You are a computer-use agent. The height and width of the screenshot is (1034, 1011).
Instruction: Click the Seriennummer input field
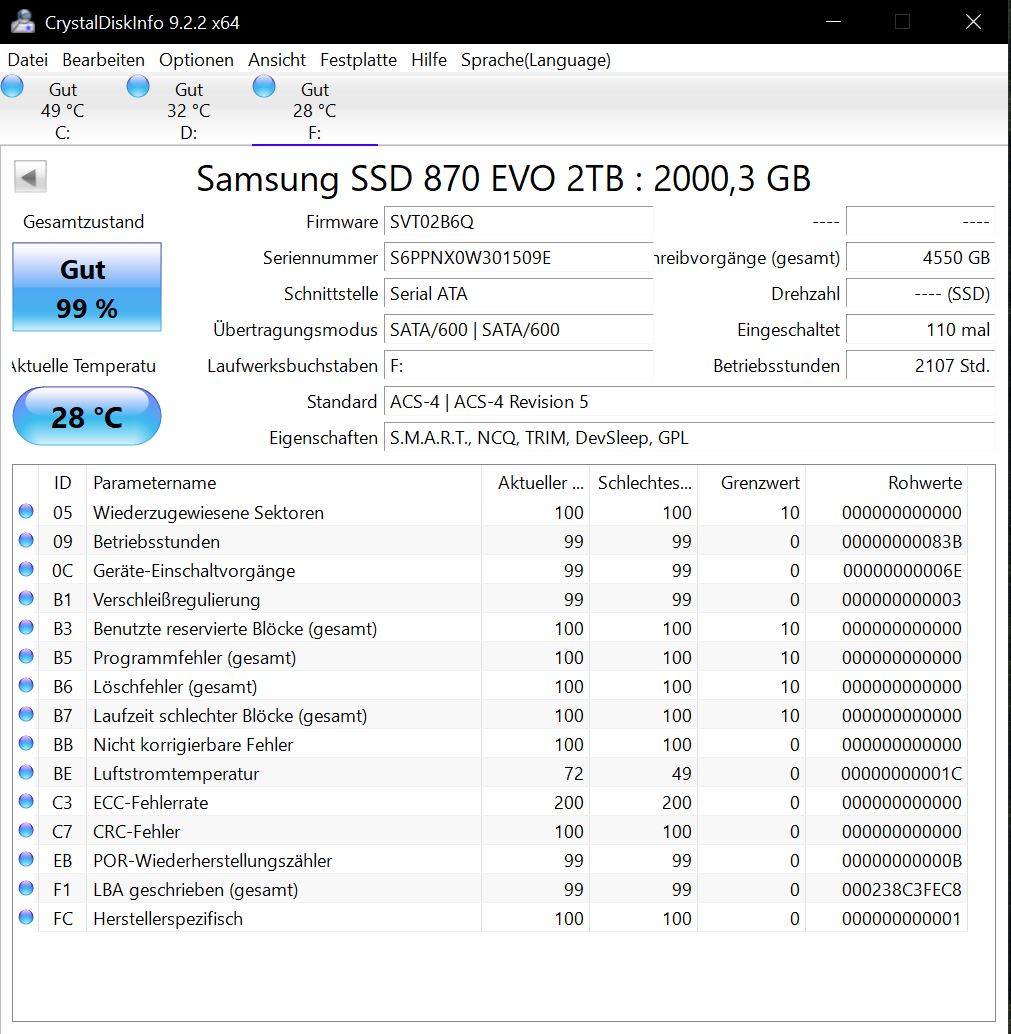pos(518,258)
